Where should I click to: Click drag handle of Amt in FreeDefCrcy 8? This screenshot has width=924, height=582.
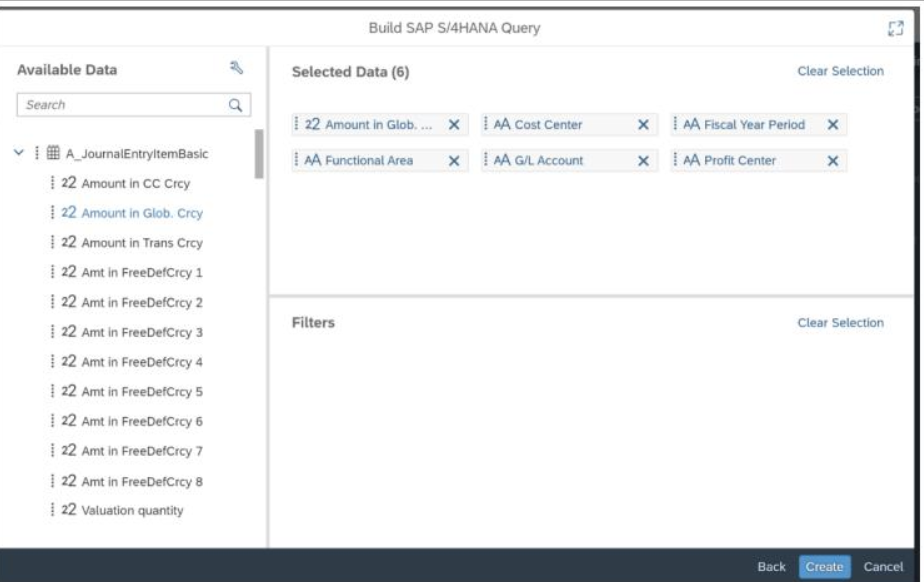point(52,481)
